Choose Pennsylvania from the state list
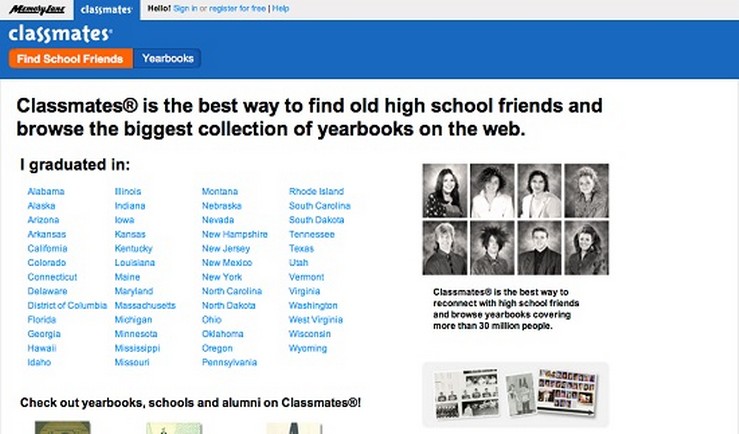Image resolution: width=739 pixels, height=434 pixels. 229,362
